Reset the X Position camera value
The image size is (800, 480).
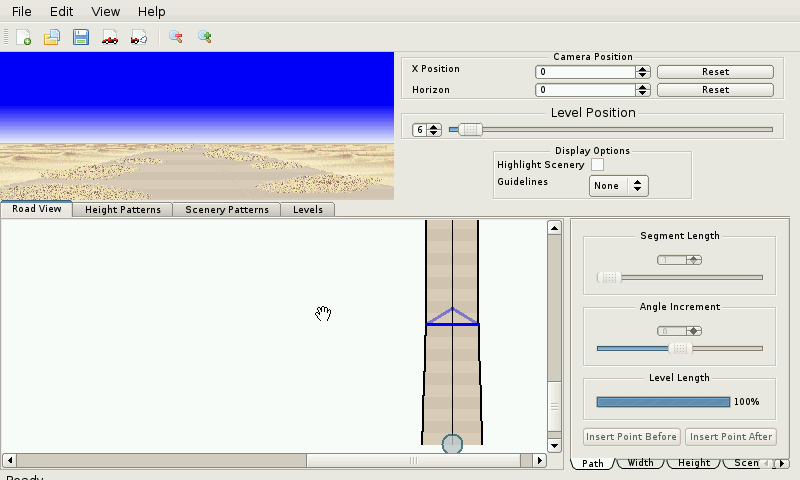(715, 72)
